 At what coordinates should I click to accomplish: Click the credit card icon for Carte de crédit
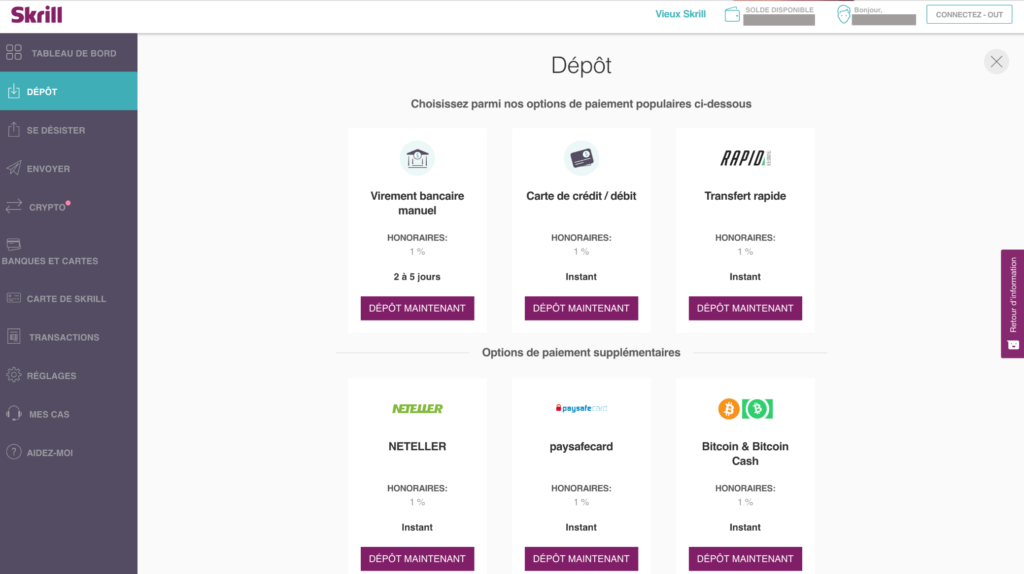[581, 158]
